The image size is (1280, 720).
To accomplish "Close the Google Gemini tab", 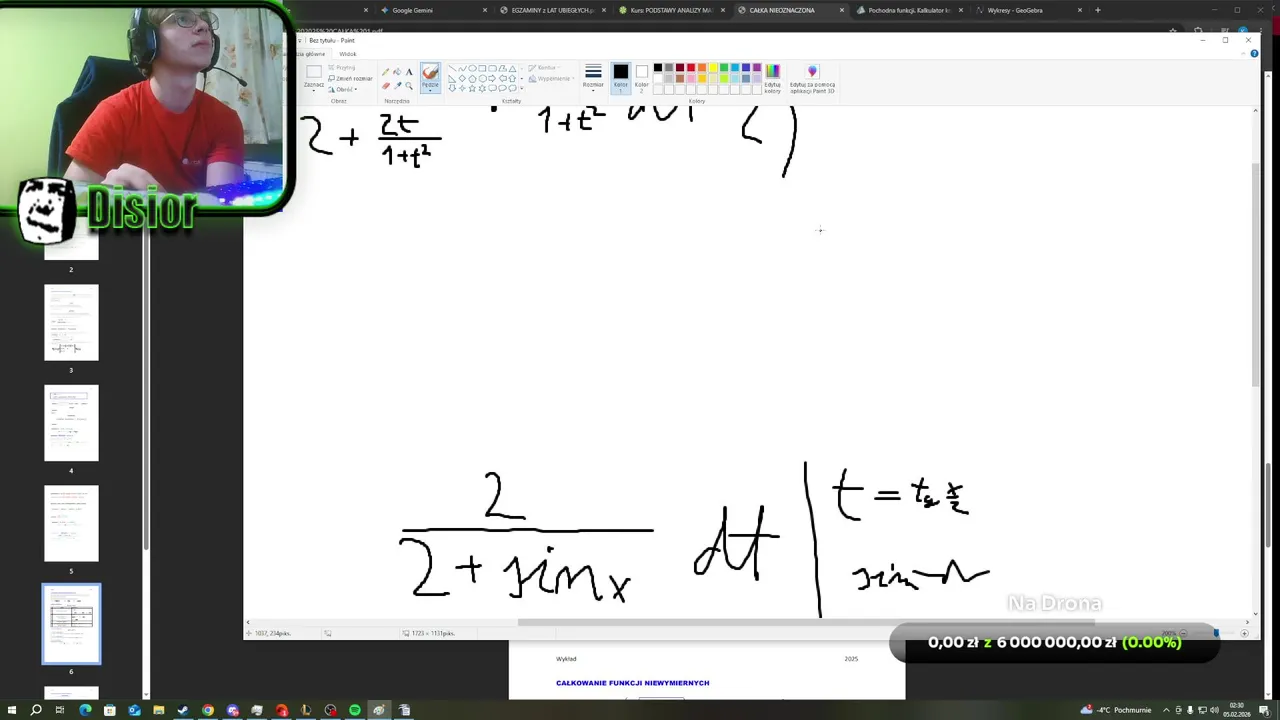I will point(485,10).
